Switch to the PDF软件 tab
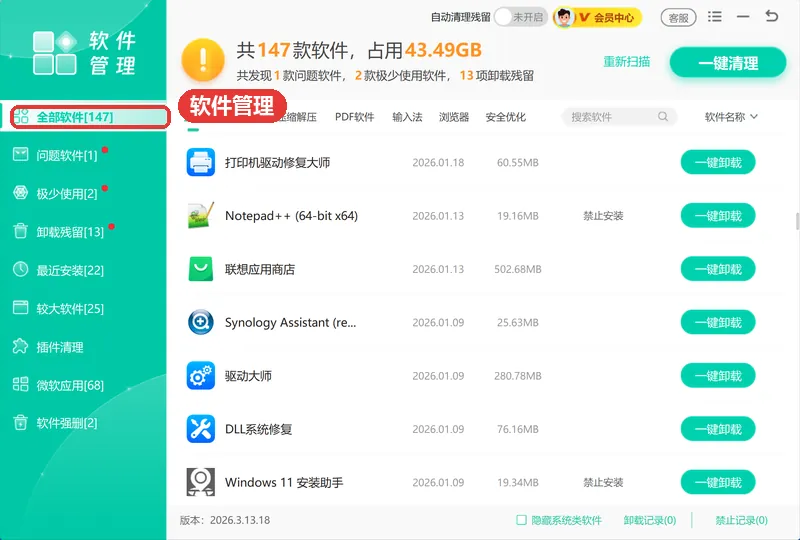This screenshot has height=540, width=800. [355, 117]
